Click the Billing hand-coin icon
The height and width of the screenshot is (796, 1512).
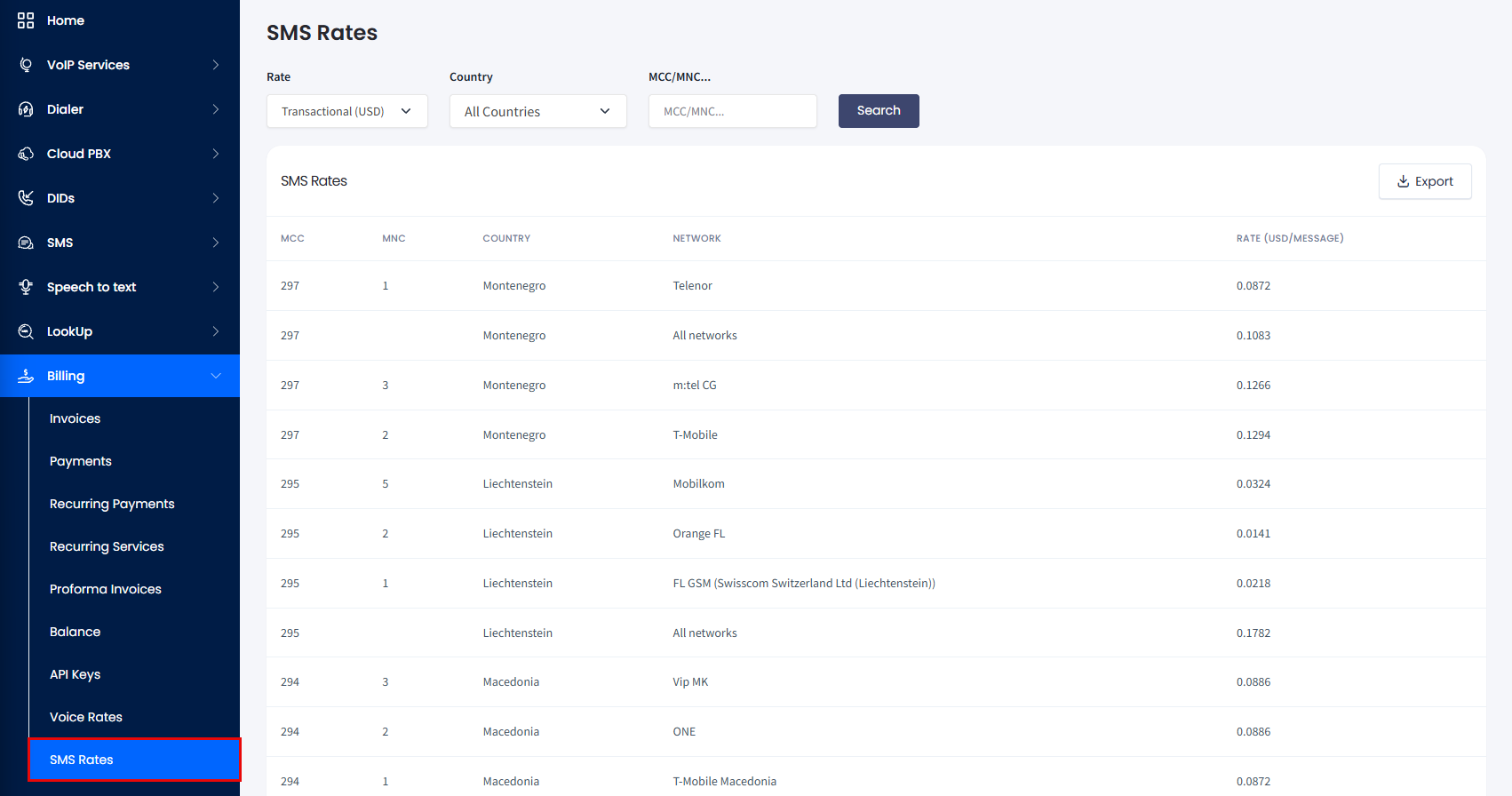click(x=26, y=376)
